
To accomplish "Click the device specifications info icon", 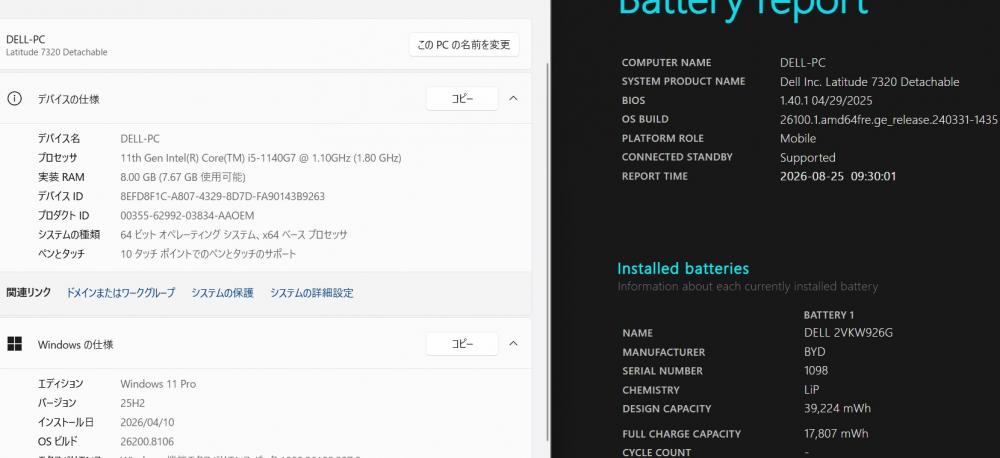I will (14, 99).
